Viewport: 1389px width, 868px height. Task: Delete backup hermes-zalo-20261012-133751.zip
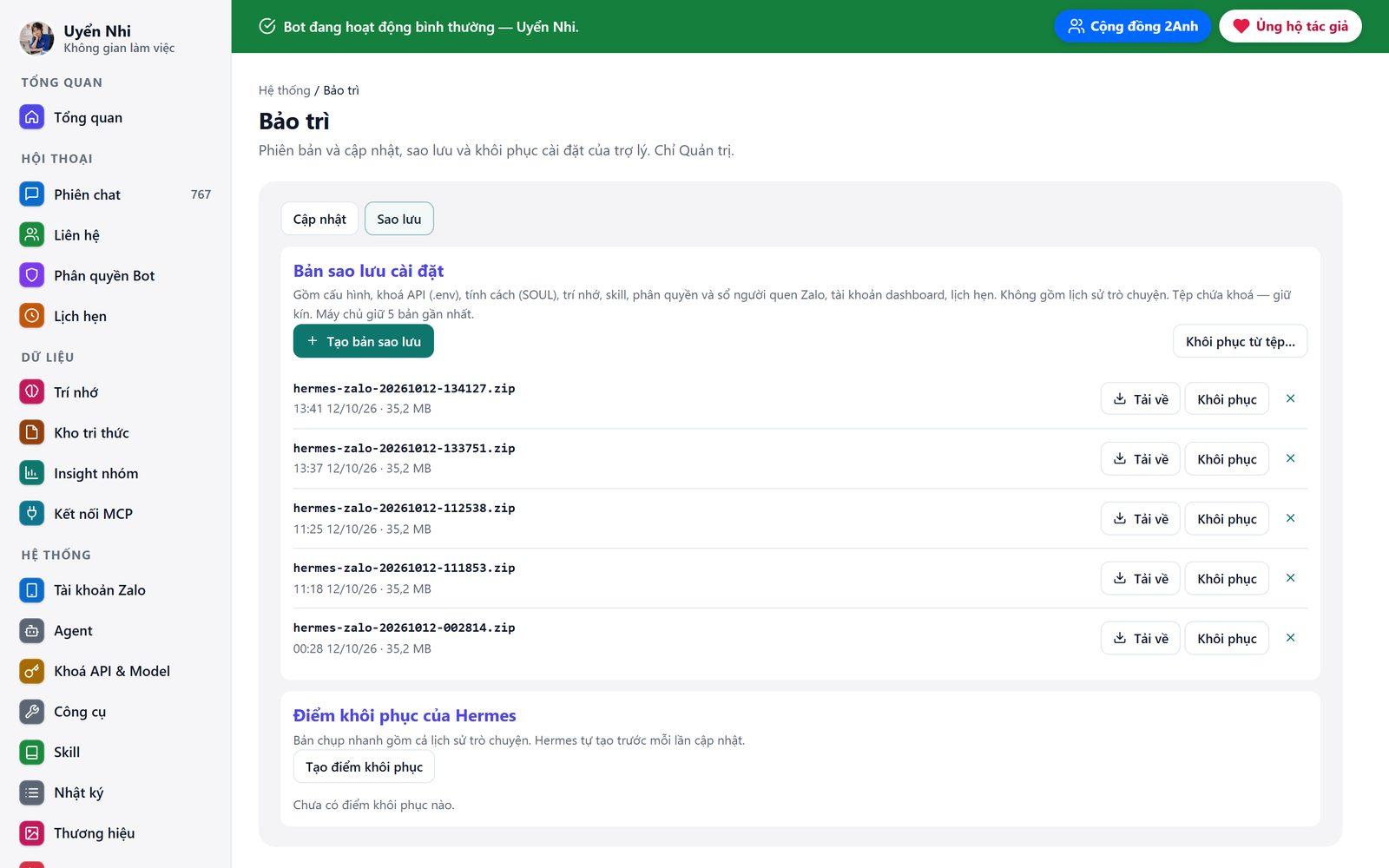(x=1290, y=458)
